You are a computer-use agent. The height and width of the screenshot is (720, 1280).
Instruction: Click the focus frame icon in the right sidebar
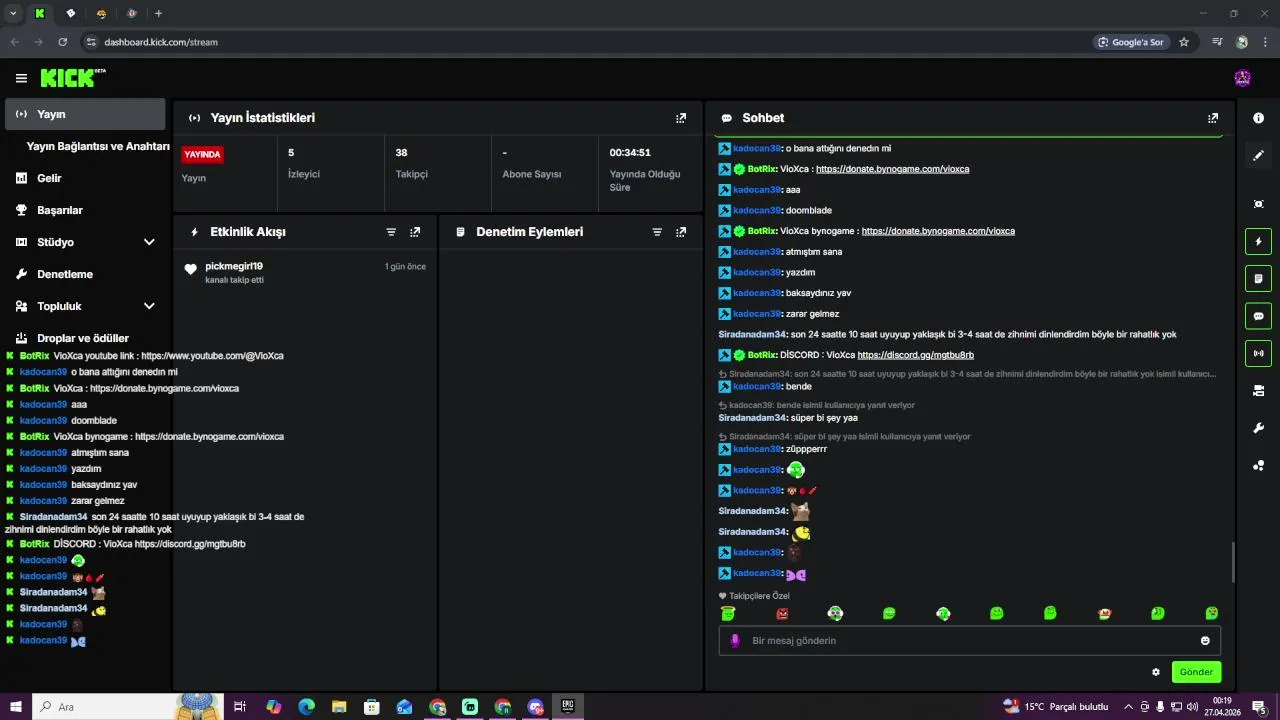[1258, 204]
